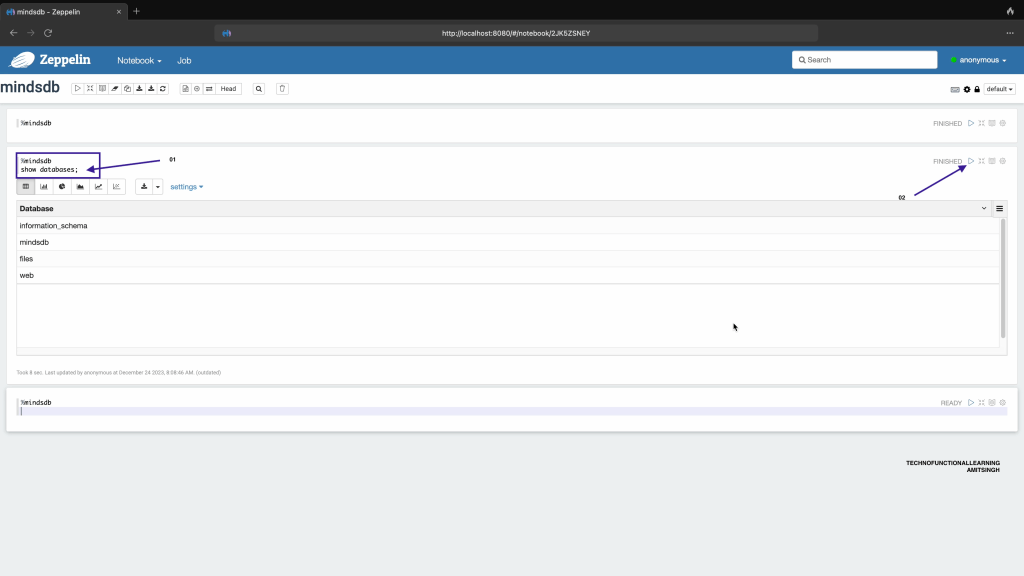Screen dimensions: 1024x576
Task: Open the anonymous user dropdown
Action: pos(979,60)
